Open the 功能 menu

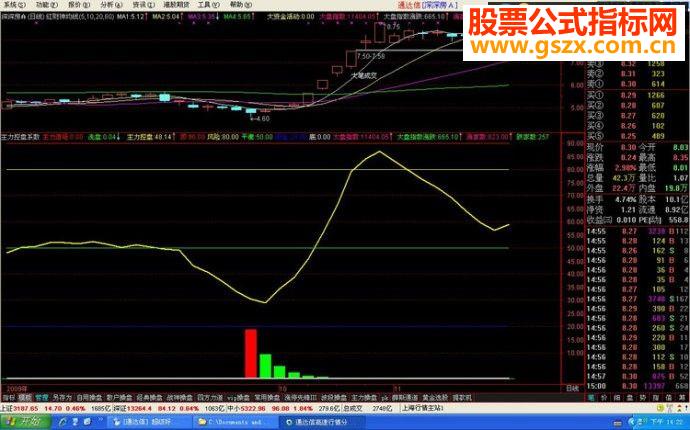(x=46, y=5)
